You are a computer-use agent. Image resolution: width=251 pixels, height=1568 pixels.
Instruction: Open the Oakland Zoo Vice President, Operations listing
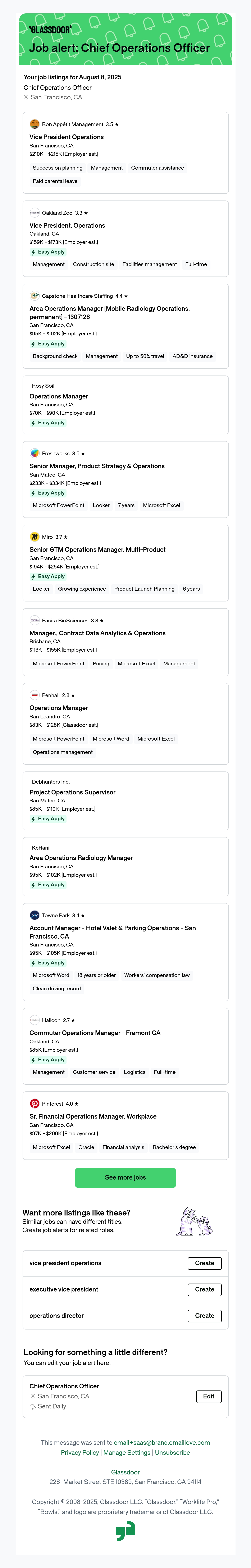tap(67, 225)
